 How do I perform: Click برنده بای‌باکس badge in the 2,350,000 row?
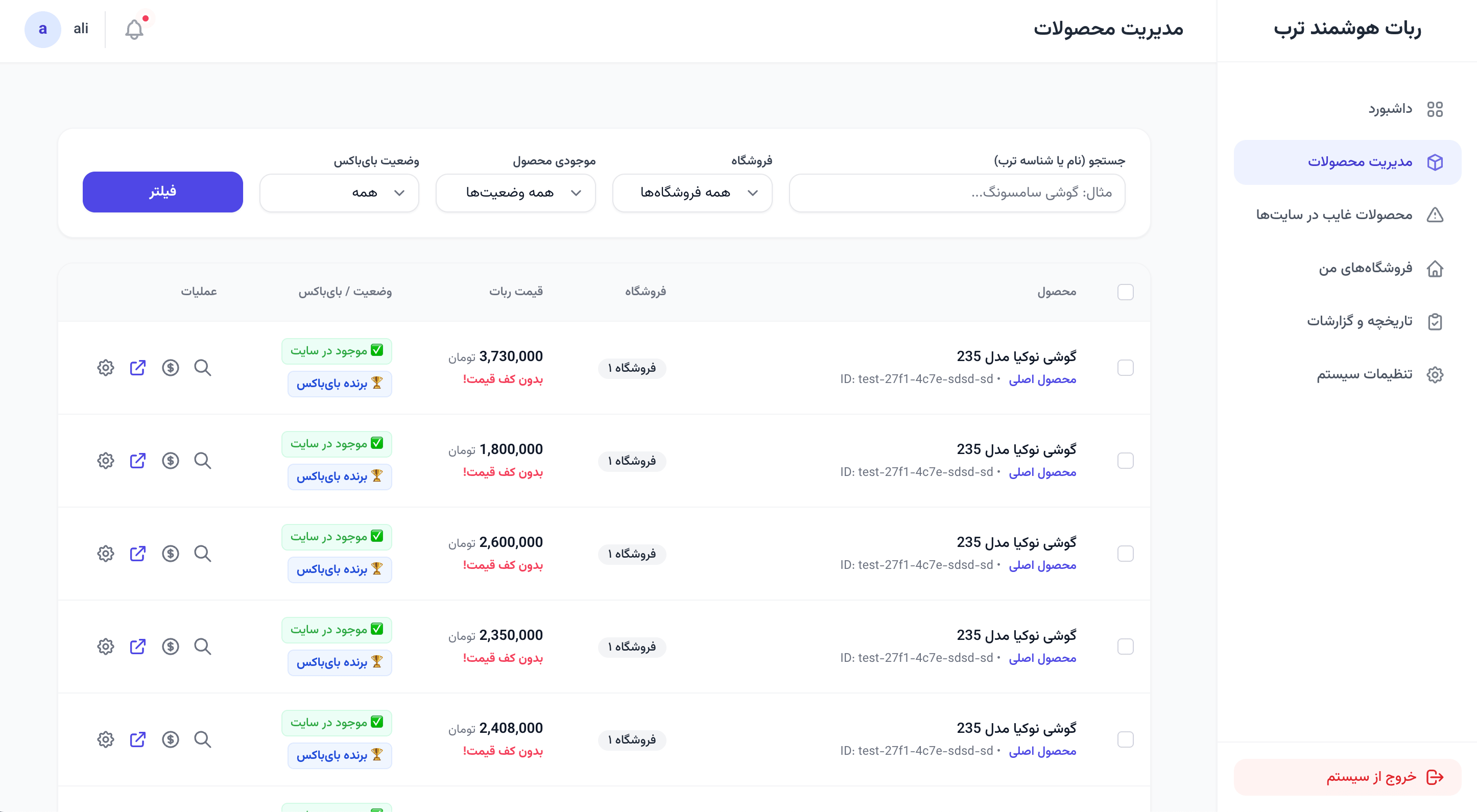(340, 662)
